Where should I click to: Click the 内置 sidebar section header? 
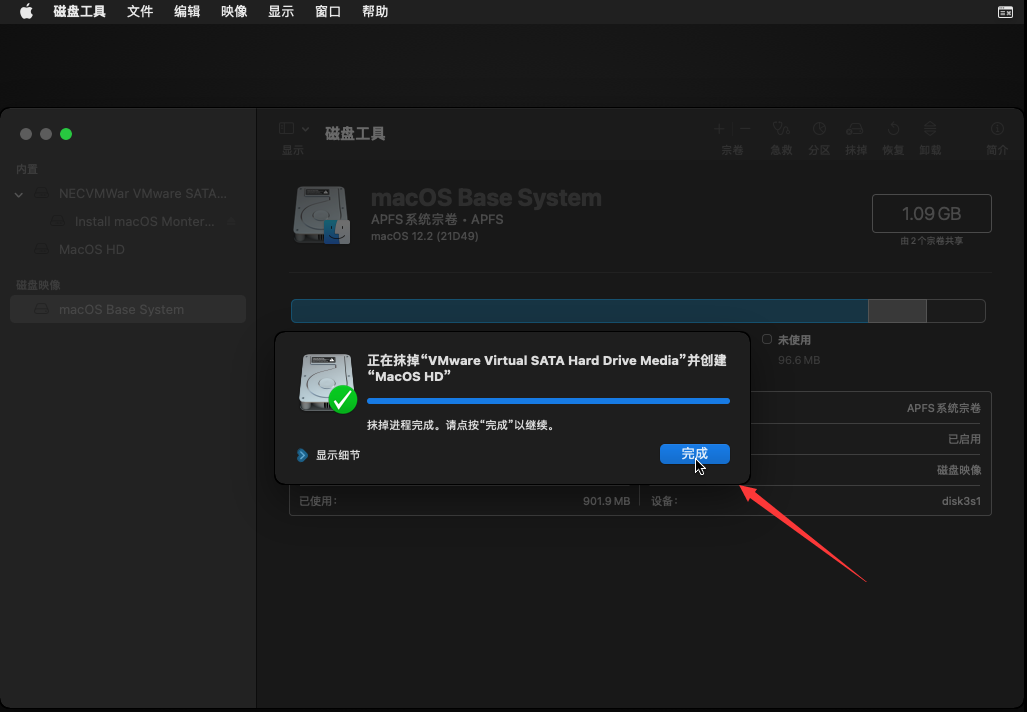(x=27, y=169)
